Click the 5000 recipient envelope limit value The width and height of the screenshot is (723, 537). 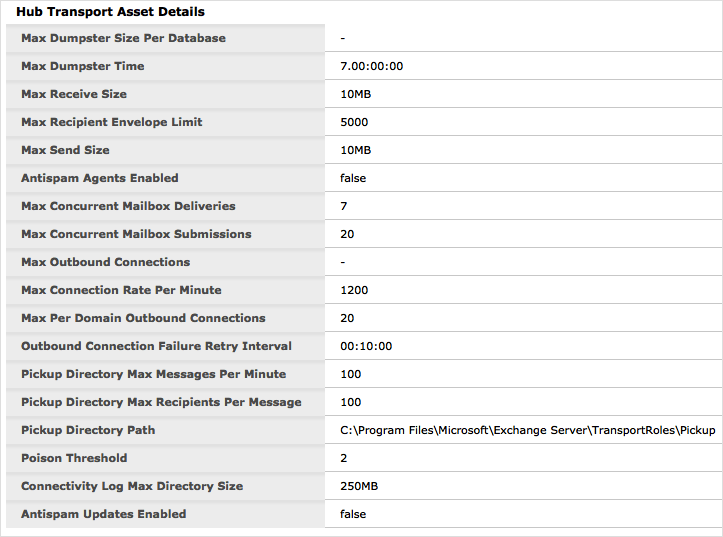click(354, 122)
